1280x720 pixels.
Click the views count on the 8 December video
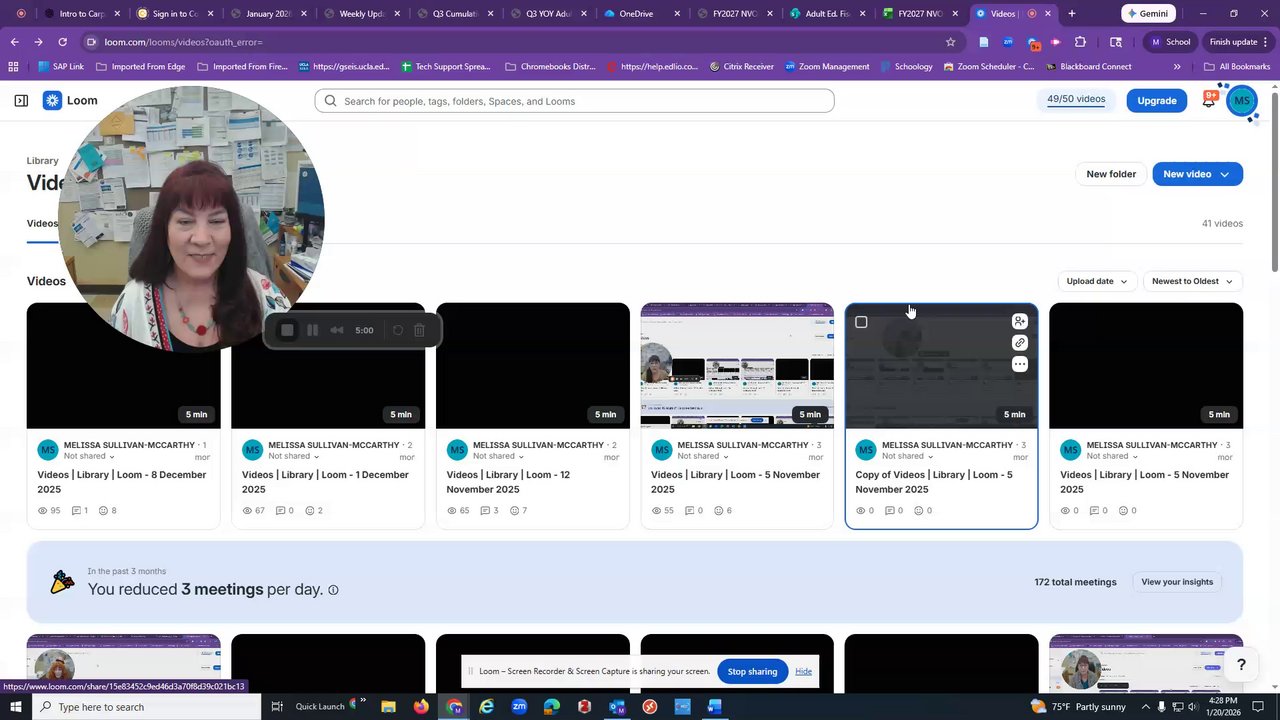coord(49,510)
